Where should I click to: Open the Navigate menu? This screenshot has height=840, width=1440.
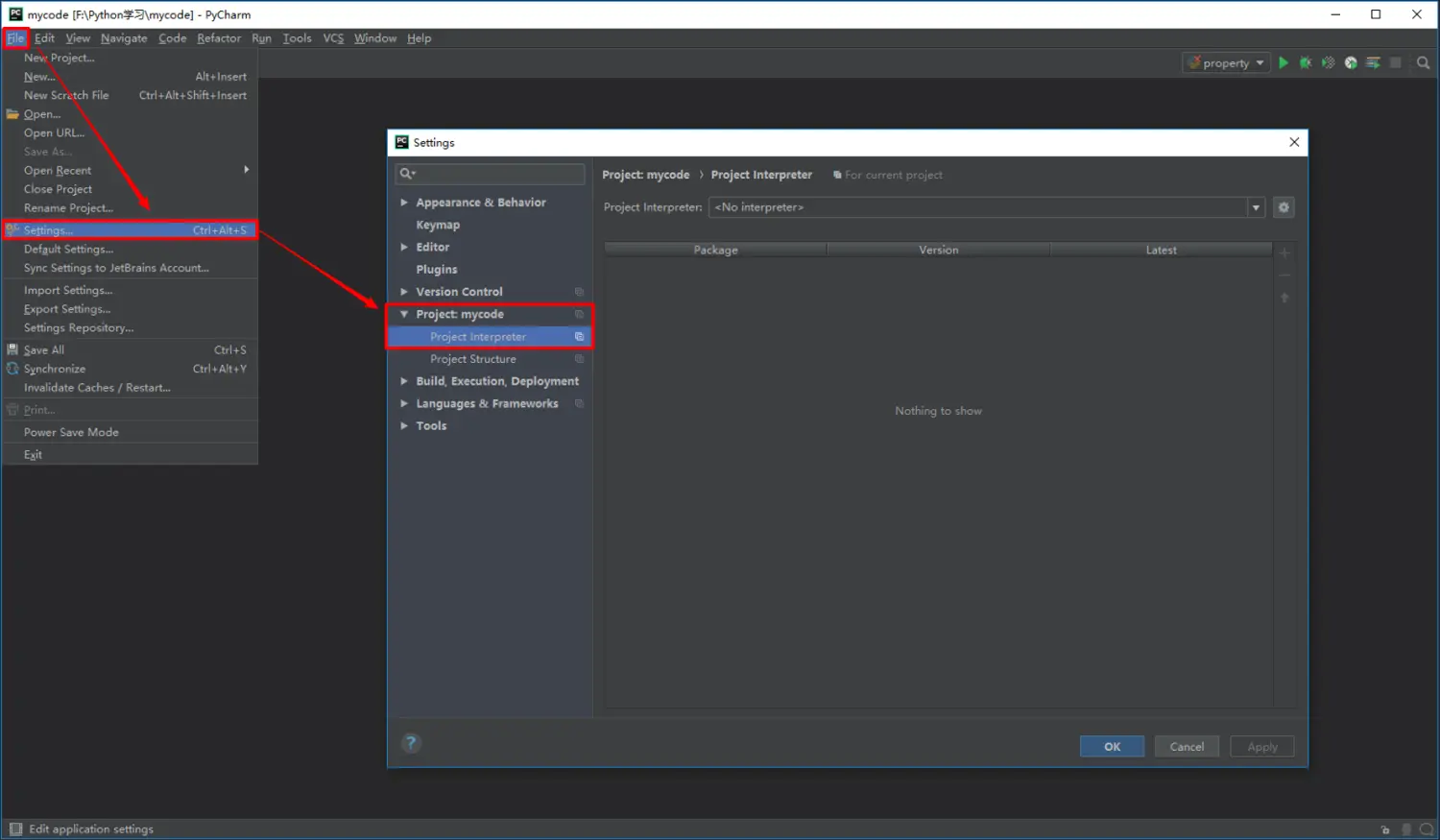point(124,38)
